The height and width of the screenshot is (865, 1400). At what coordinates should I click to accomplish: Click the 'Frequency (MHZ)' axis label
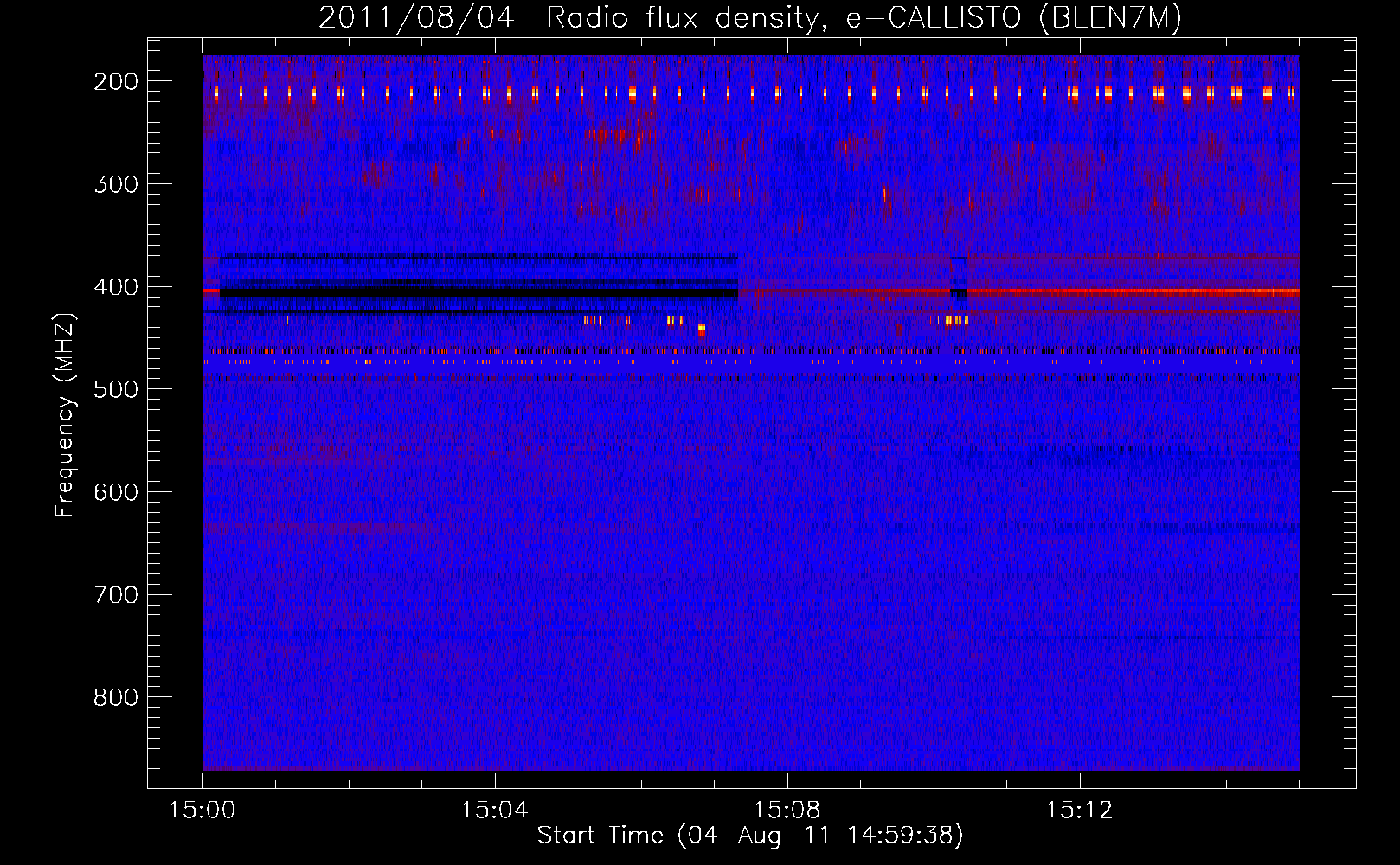(x=65, y=414)
